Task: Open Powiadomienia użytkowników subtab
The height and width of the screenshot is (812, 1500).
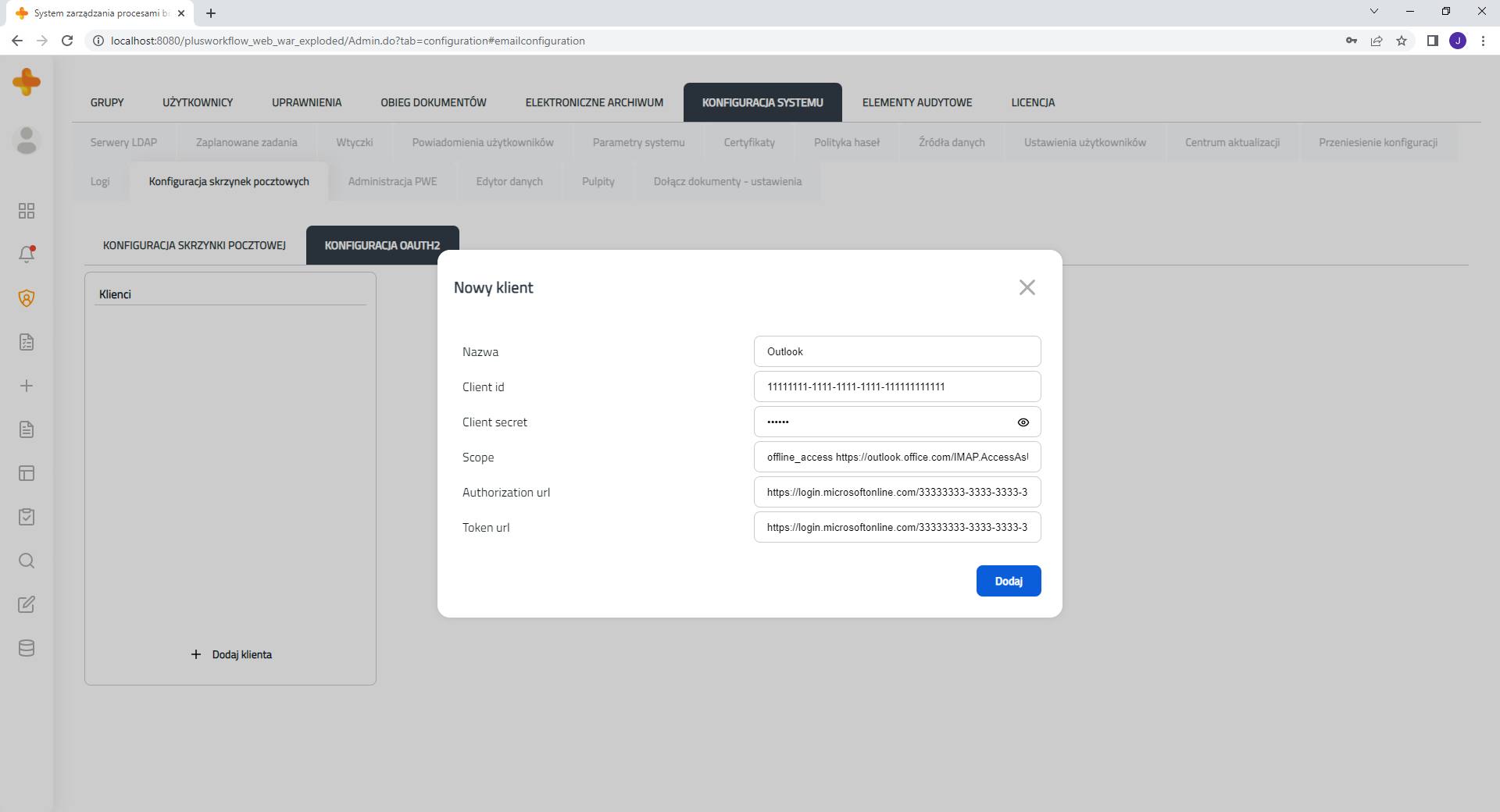Action: coord(483,142)
